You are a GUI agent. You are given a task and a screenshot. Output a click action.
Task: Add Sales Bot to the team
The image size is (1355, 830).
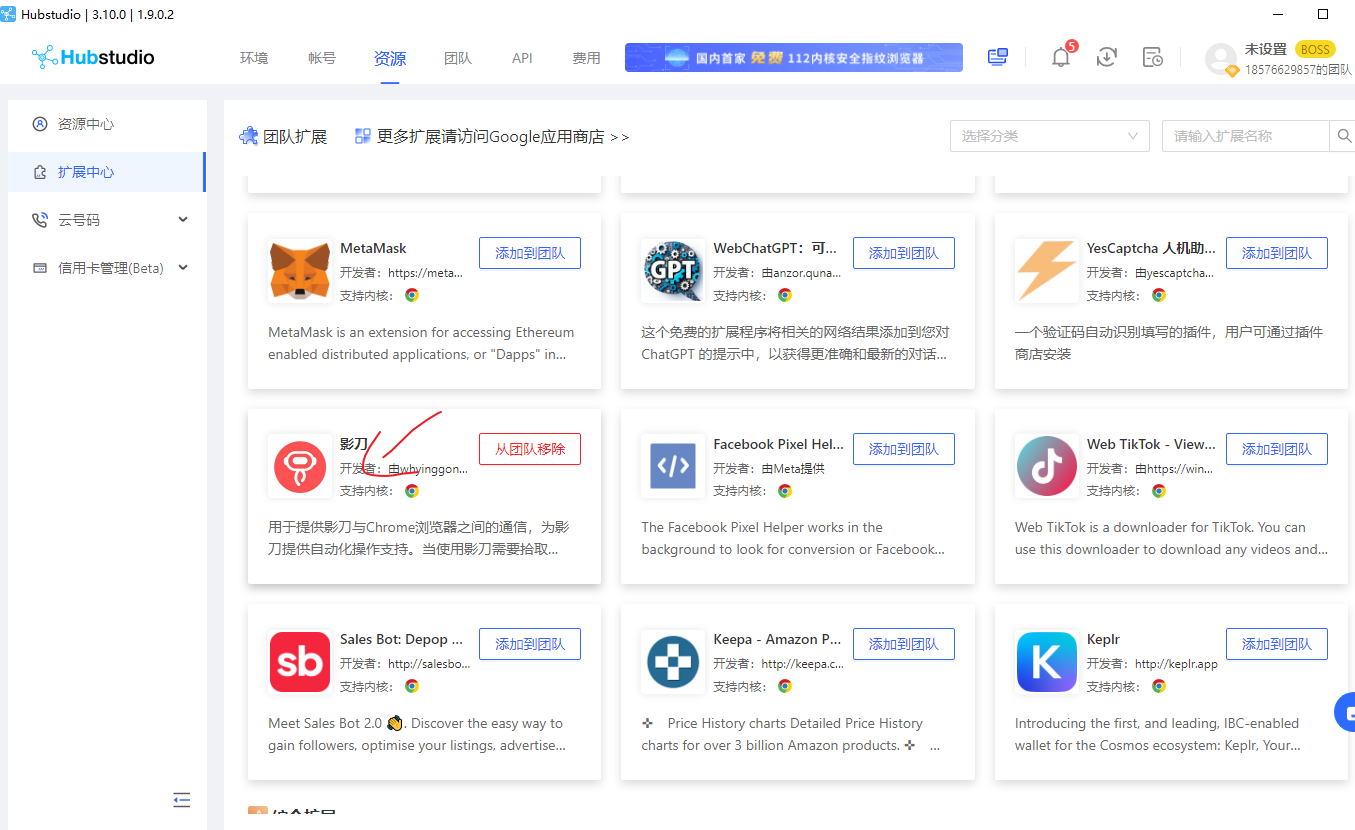point(530,644)
